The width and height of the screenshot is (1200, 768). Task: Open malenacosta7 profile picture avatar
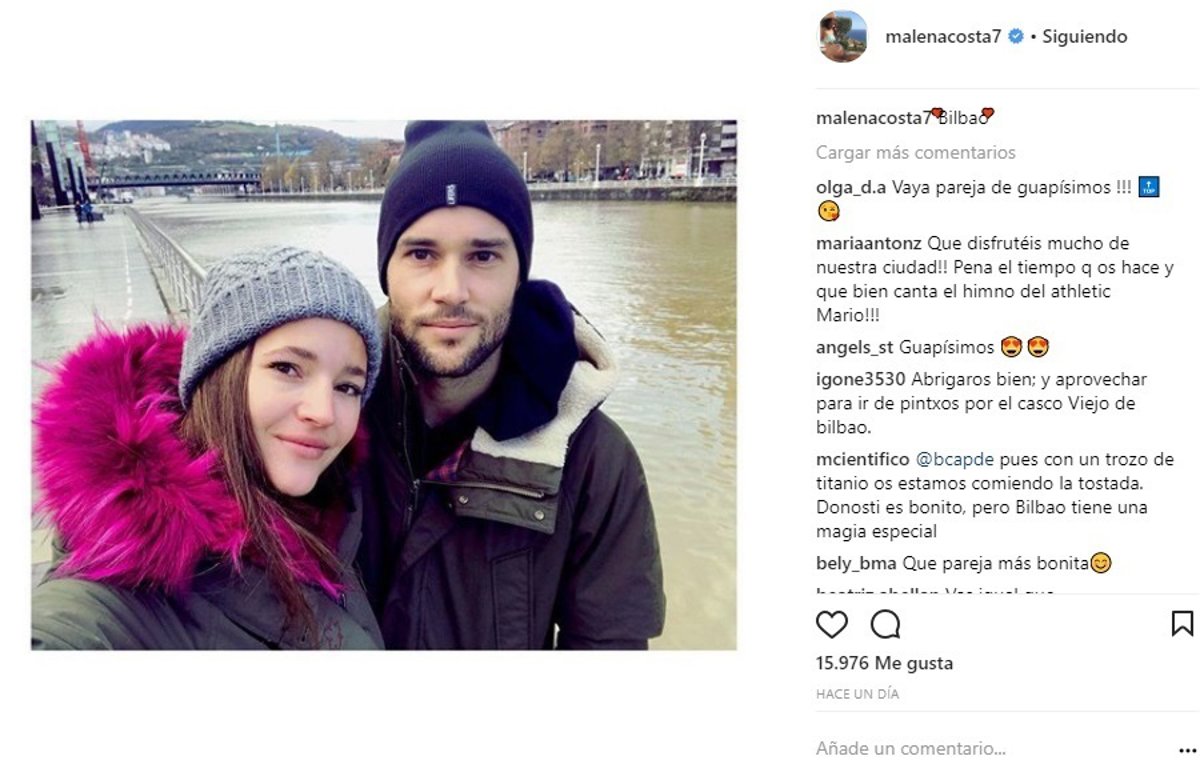(x=843, y=37)
